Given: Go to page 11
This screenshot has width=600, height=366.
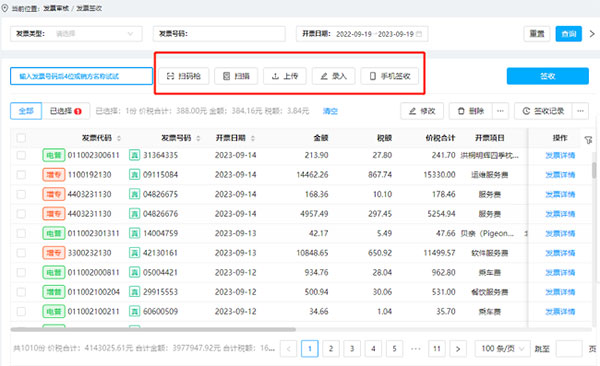Looking at the screenshot, I should click(x=437, y=349).
